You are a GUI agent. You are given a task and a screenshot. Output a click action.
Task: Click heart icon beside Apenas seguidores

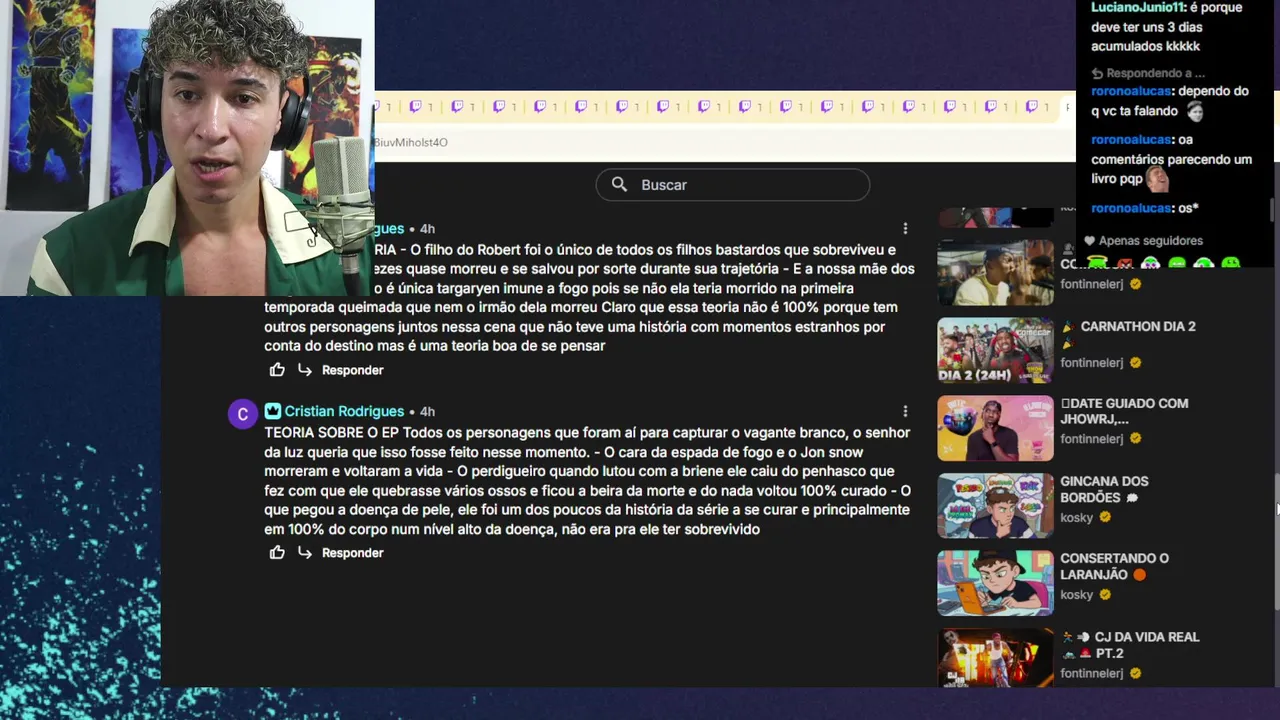pos(1090,241)
